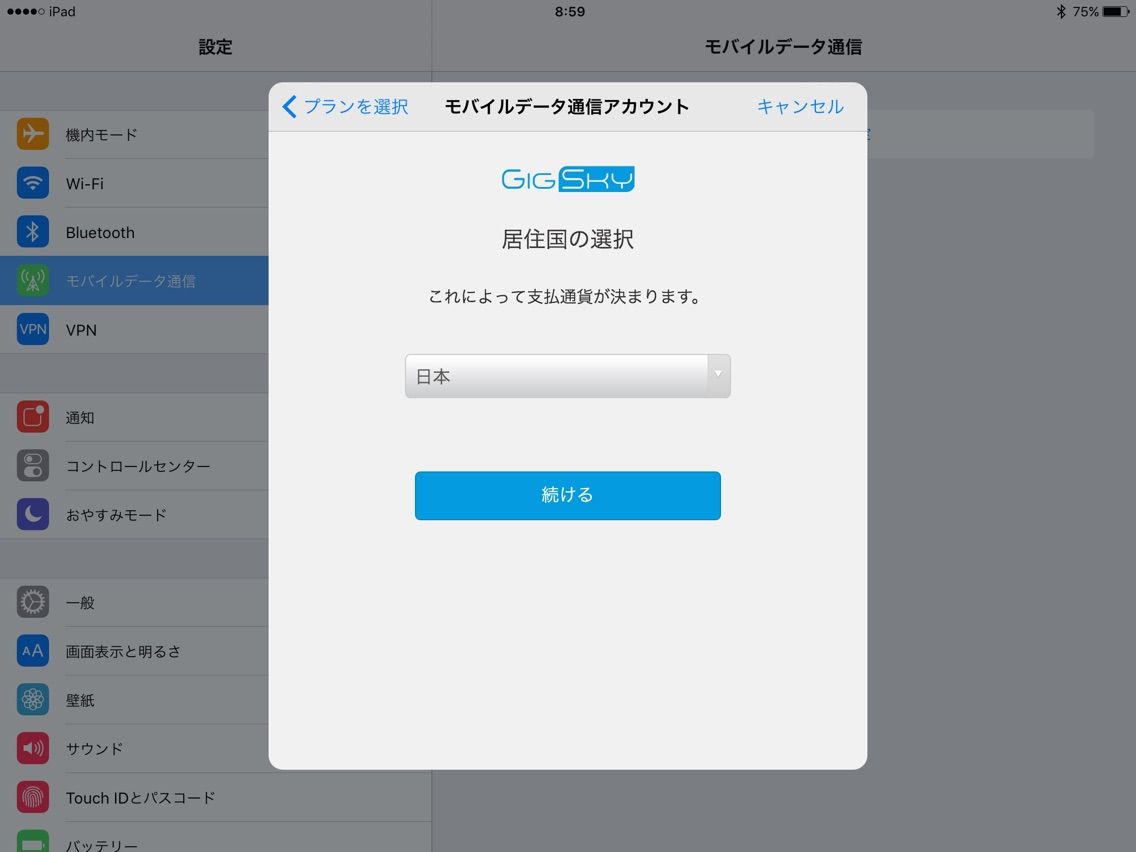Image resolution: width=1136 pixels, height=852 pixels.
Task: Tap the Do Not Disturb moon icon
Action: pyautogui.click(x=33, y=514)
